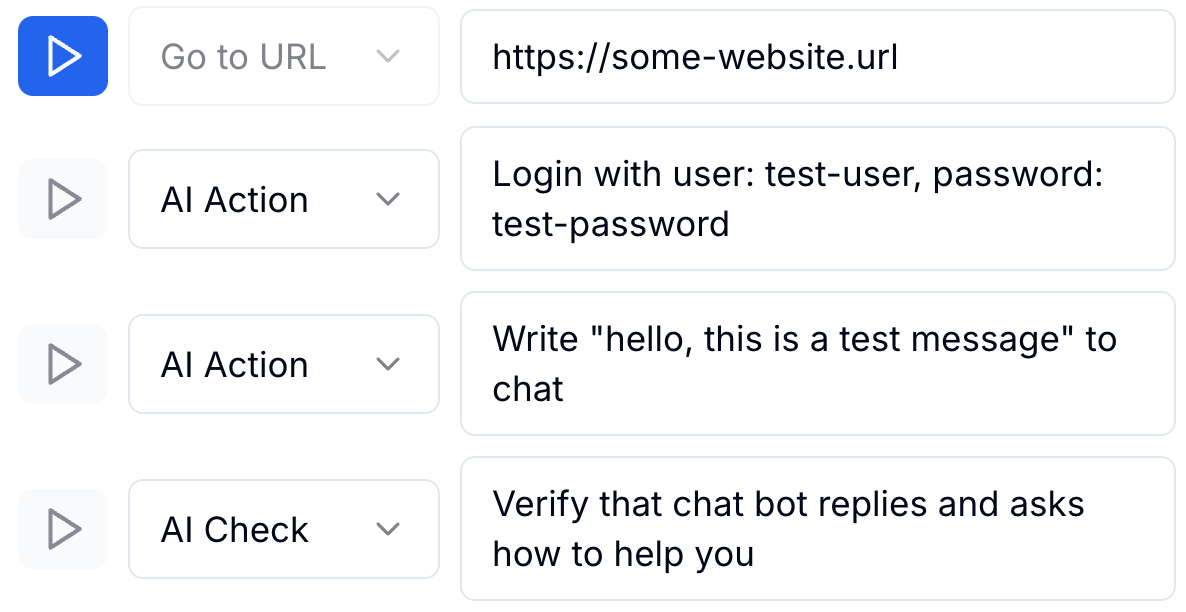This screenshot has width=1186, height=612.
Task: Open the AI Check step type dropdown
Action: [x=283, y=529]
